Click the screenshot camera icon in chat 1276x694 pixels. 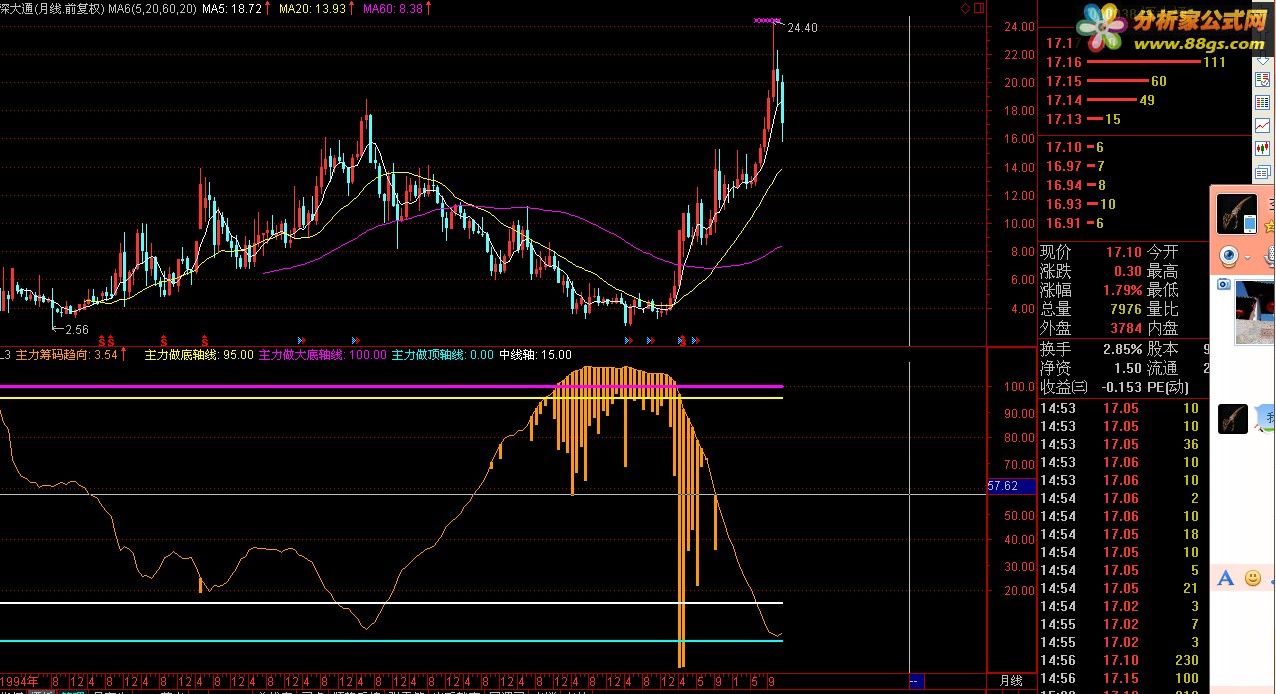click(x=1223, y=285)
